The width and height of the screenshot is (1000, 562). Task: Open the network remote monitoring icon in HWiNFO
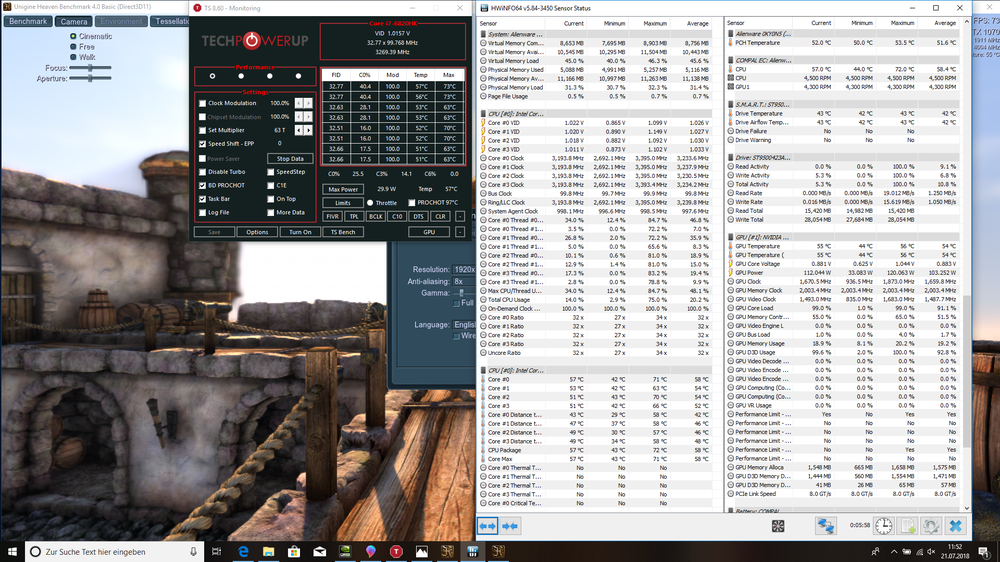(826, 525)
